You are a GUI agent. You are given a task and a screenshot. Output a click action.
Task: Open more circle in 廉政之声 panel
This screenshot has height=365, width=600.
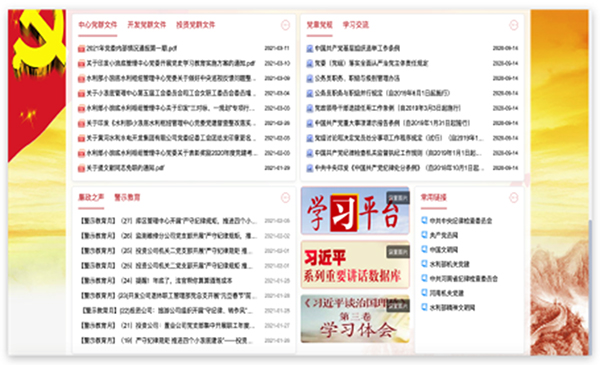pos(285,198)
